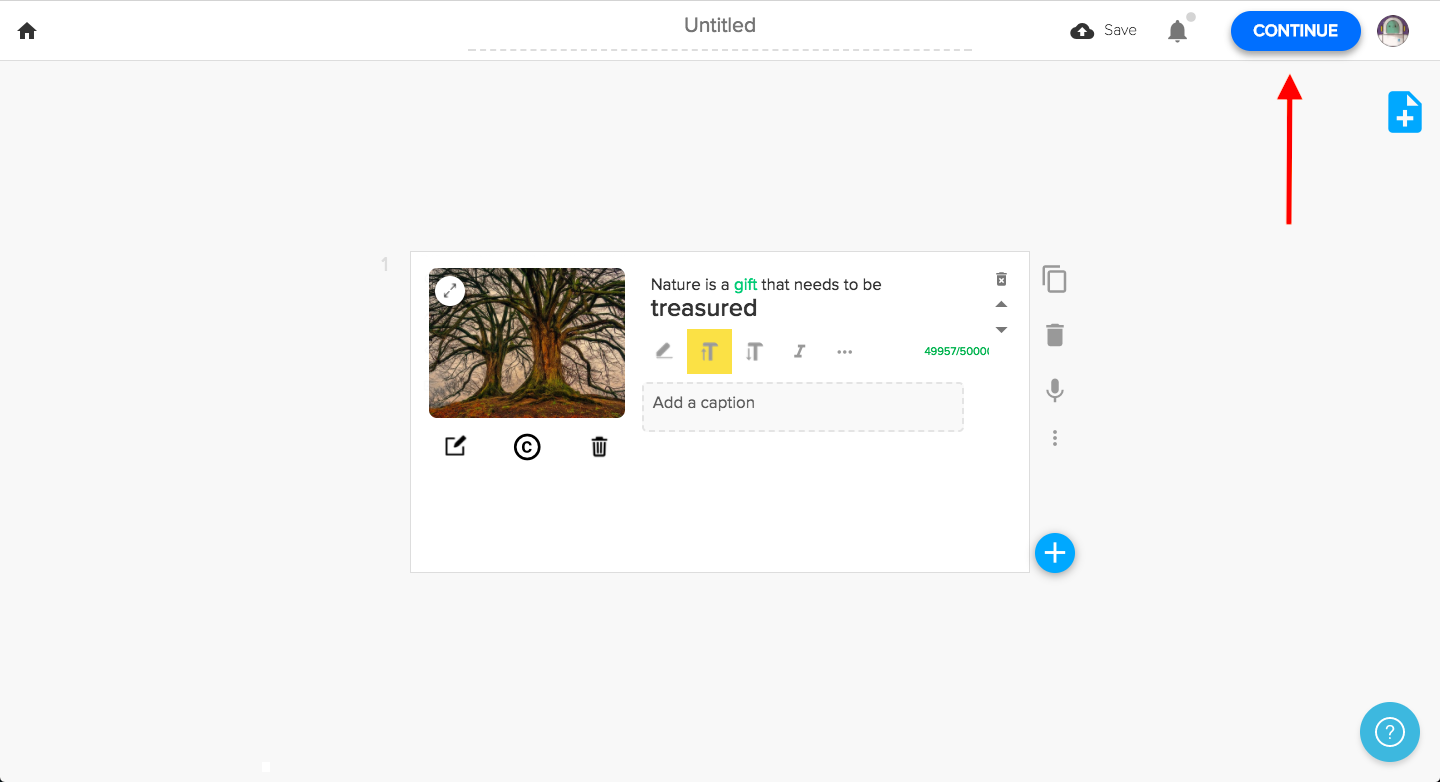Click the character counter 49957/50000
Image resolution: width=1440 pixels, height=782 pixels.
pyautogui.click(x=957, y=352)
